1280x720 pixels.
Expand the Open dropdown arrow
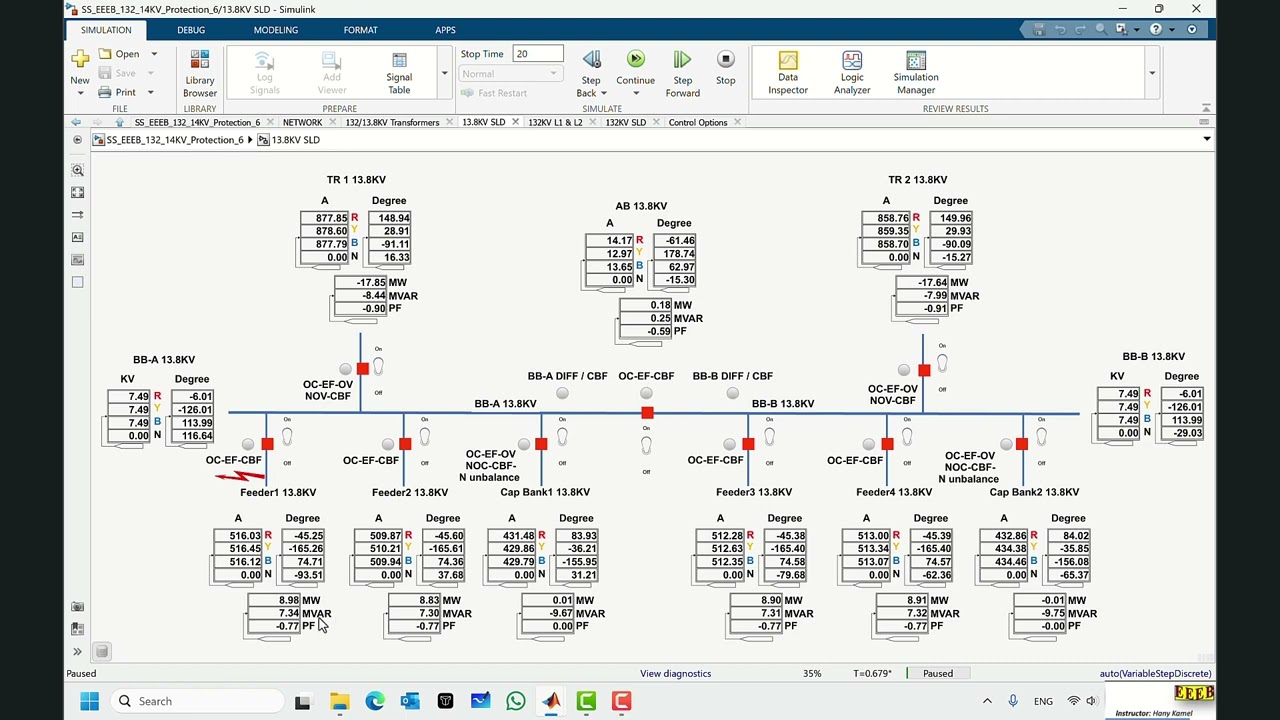click(154, 54)
